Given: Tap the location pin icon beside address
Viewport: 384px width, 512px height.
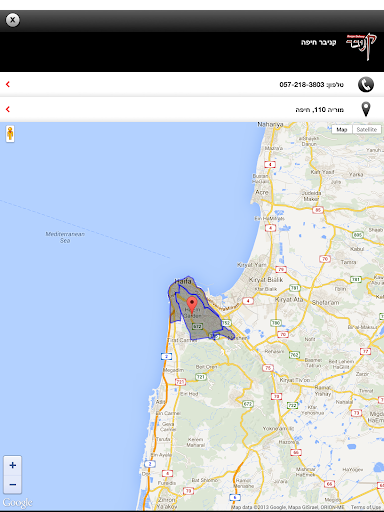Looking at the screenshot, I should click(x=366, y=109).
